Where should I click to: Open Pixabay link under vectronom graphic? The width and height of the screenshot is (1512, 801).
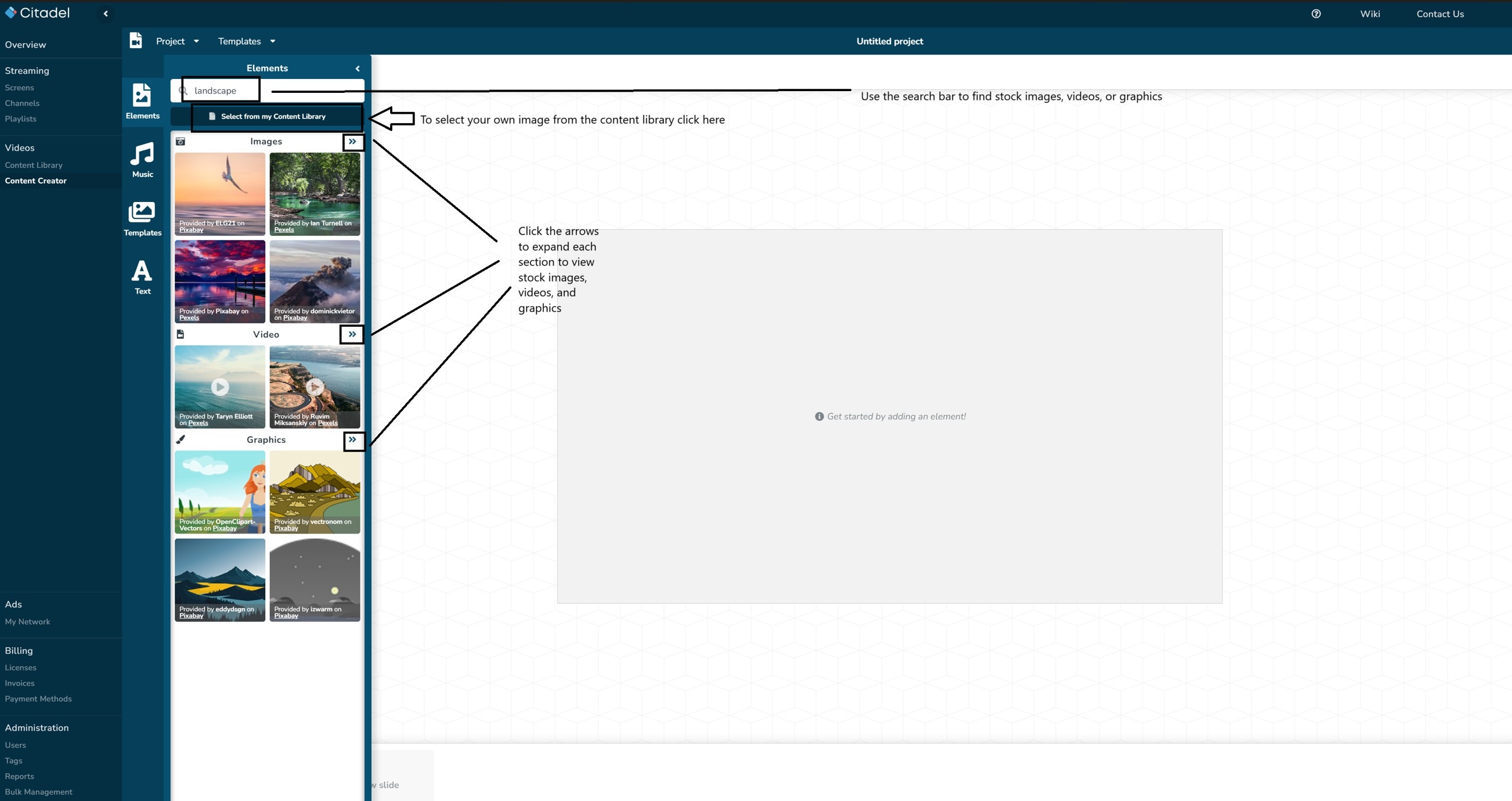coord(286,528)
